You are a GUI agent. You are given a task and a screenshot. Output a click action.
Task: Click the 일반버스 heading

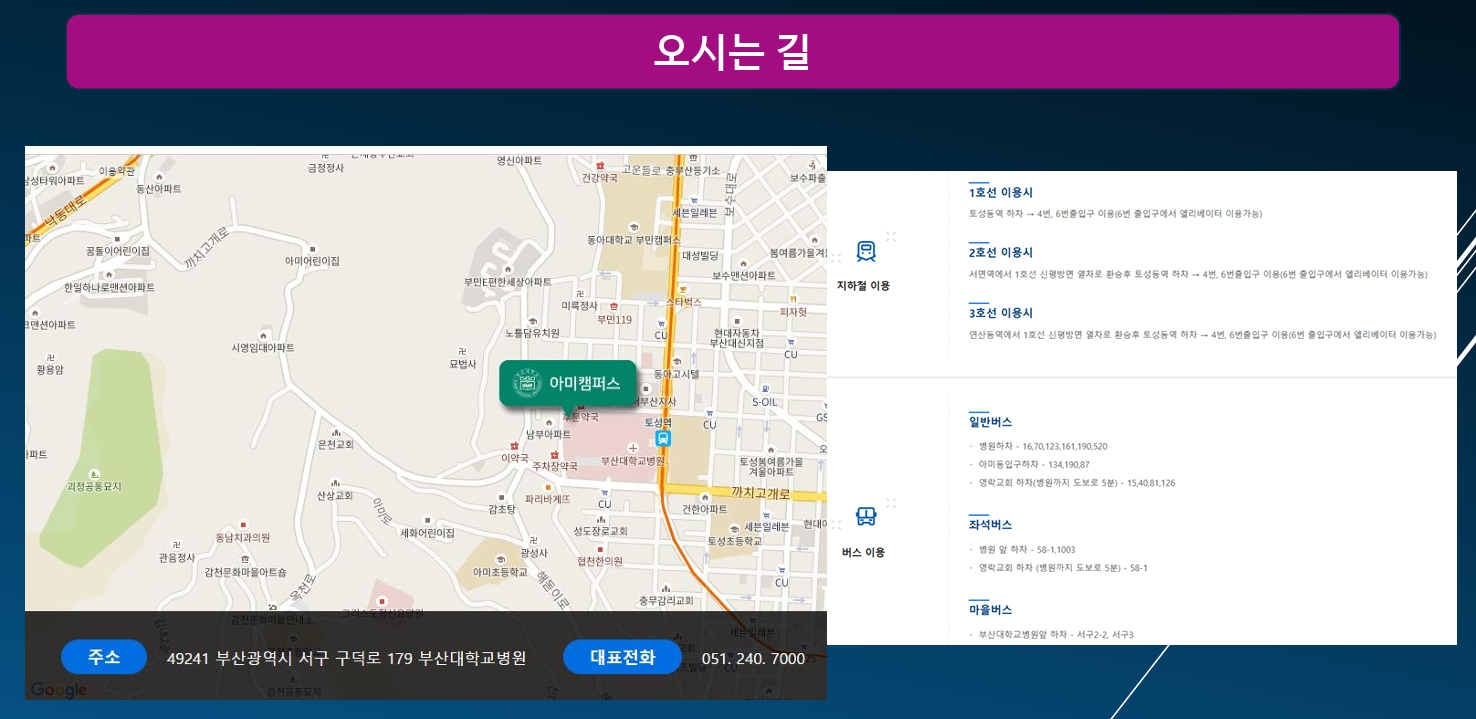pyautogui.click(x=991, y=422)
